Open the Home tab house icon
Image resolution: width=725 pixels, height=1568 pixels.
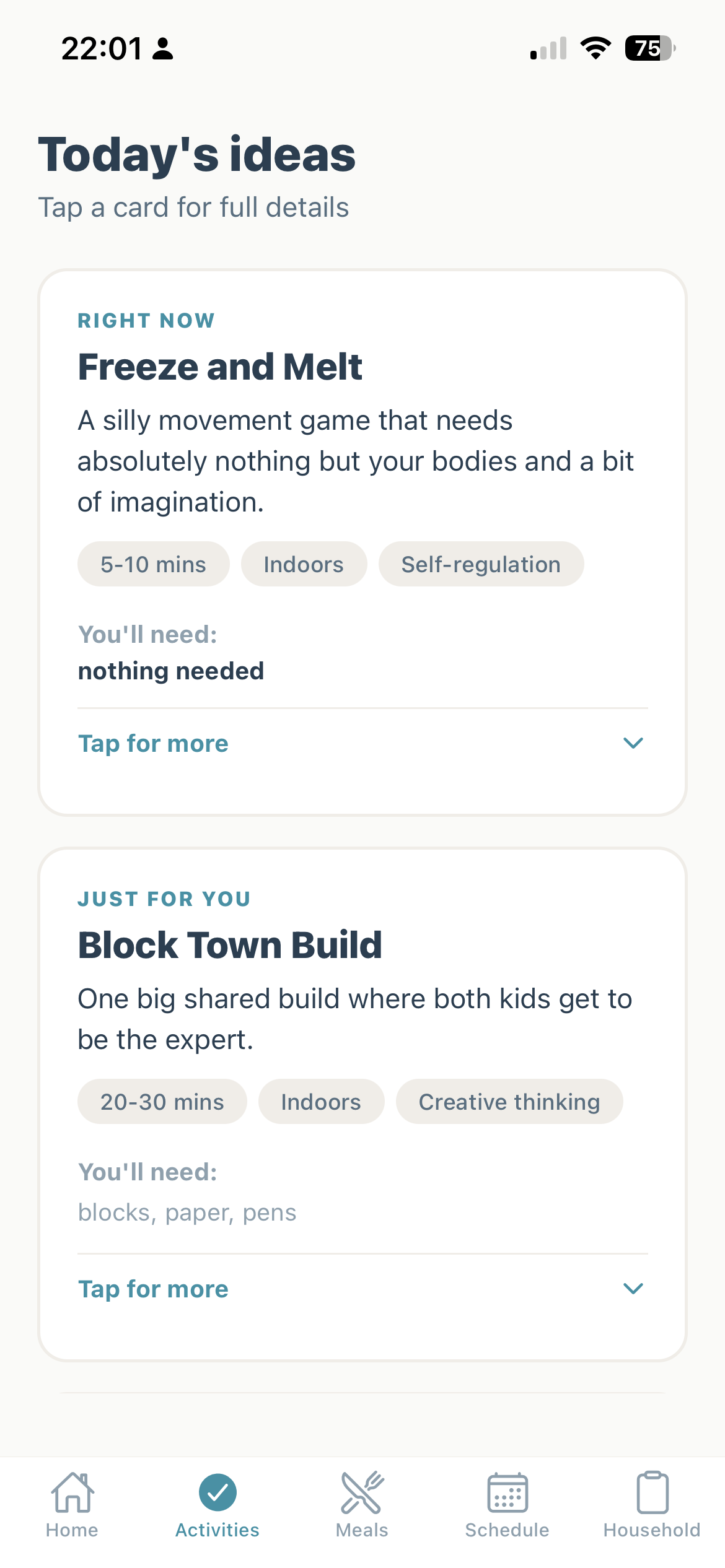tap(72, 1492)
